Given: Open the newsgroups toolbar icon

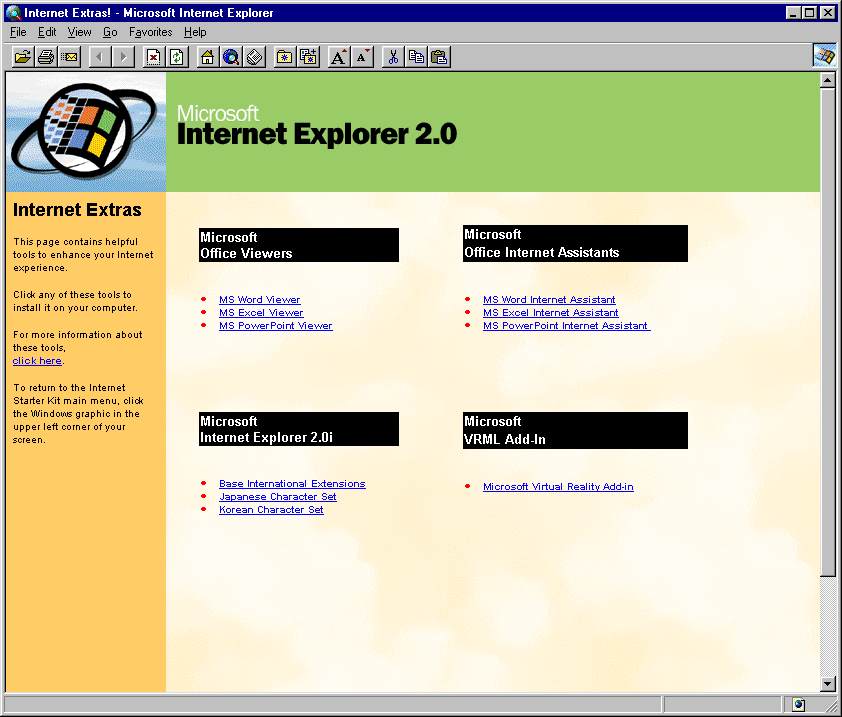Looking at the screenshot, I should point(255,56).
